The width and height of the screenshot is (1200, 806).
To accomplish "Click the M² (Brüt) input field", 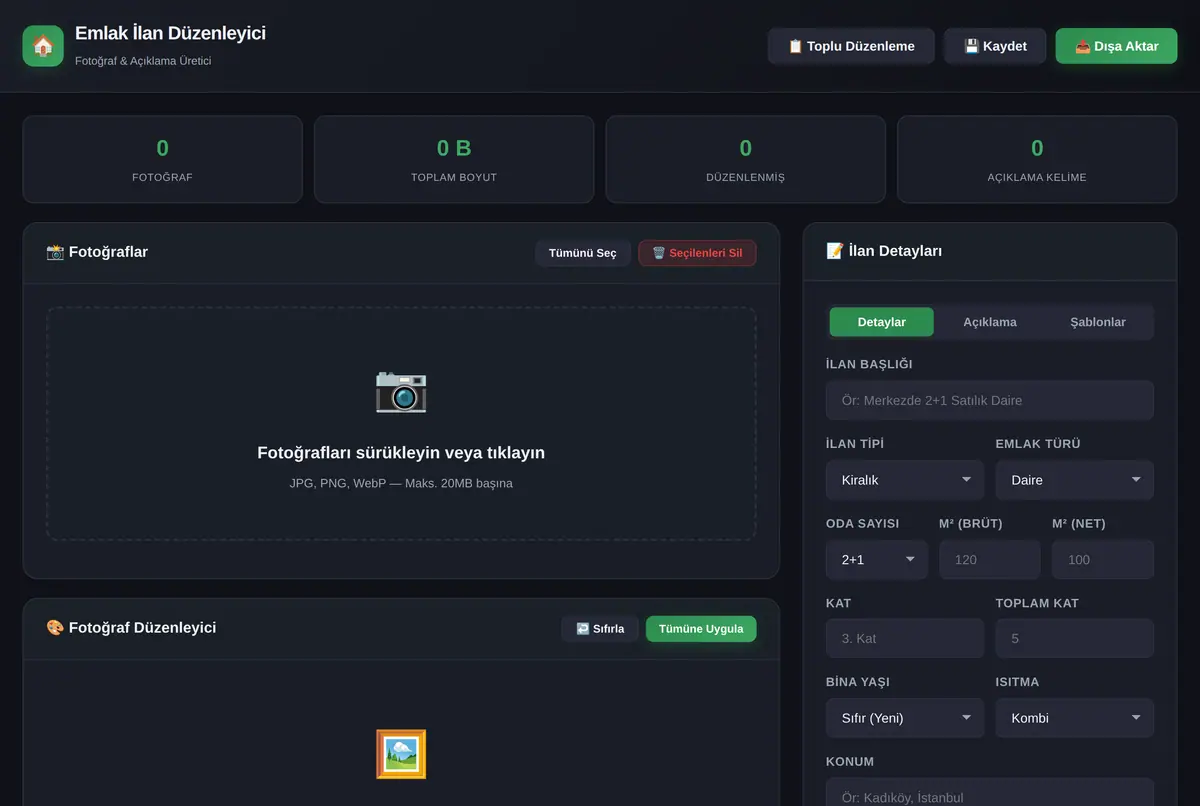I will click(x=990, y=560).
